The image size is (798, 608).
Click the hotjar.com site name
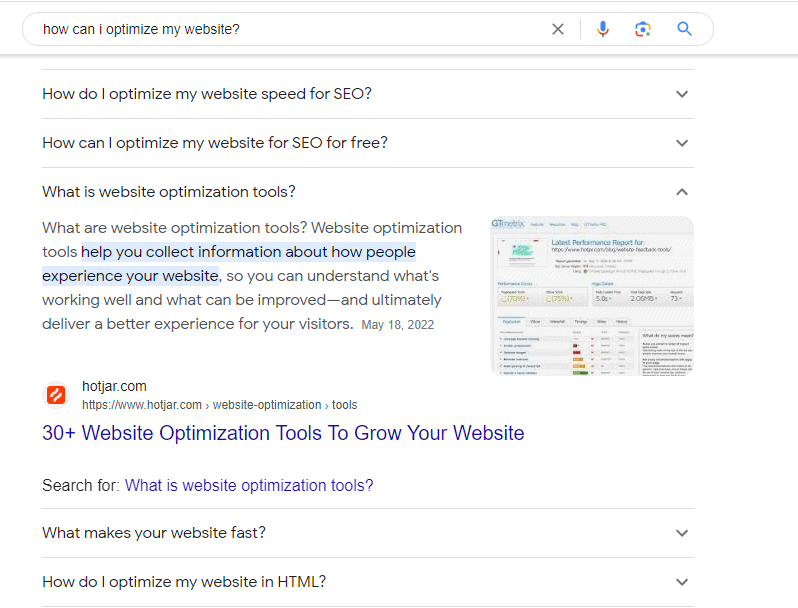[114, 386]
